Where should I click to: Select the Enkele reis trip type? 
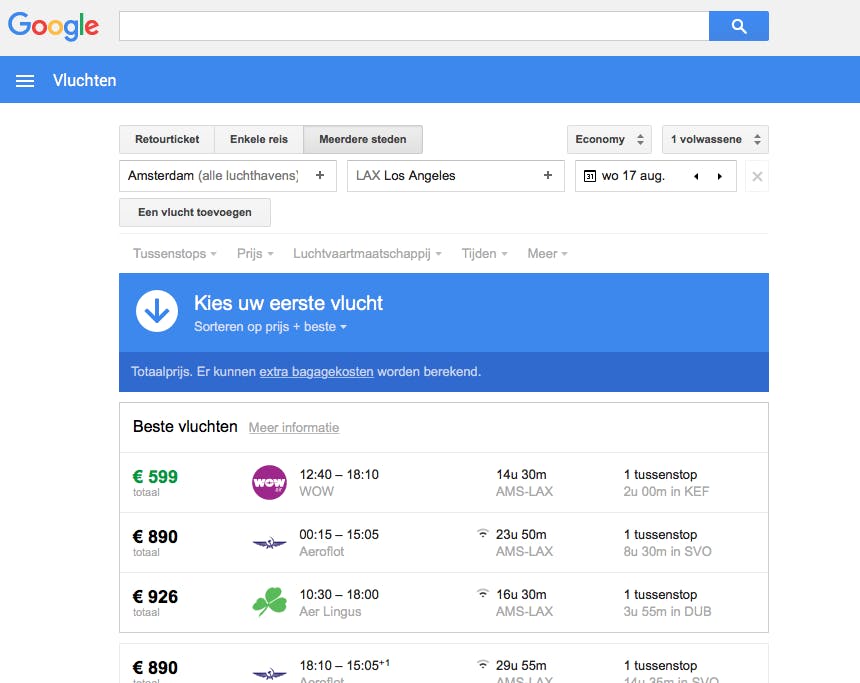[259, 140]
